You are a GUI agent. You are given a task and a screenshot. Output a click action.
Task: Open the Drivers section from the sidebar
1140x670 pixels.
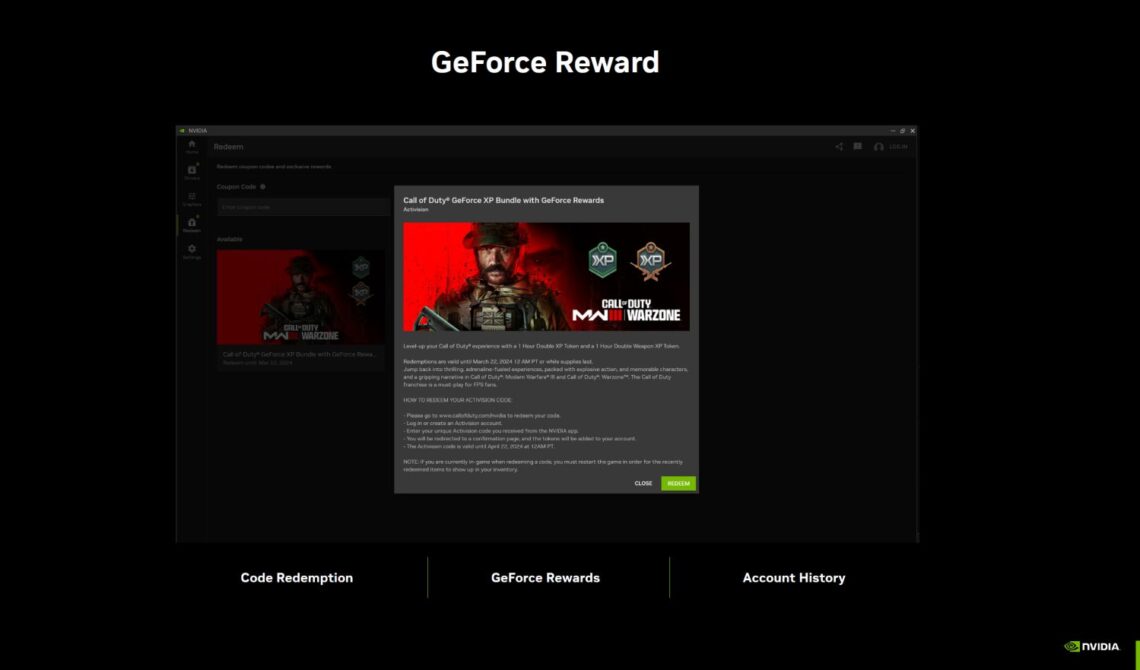(x=192, y=170)
